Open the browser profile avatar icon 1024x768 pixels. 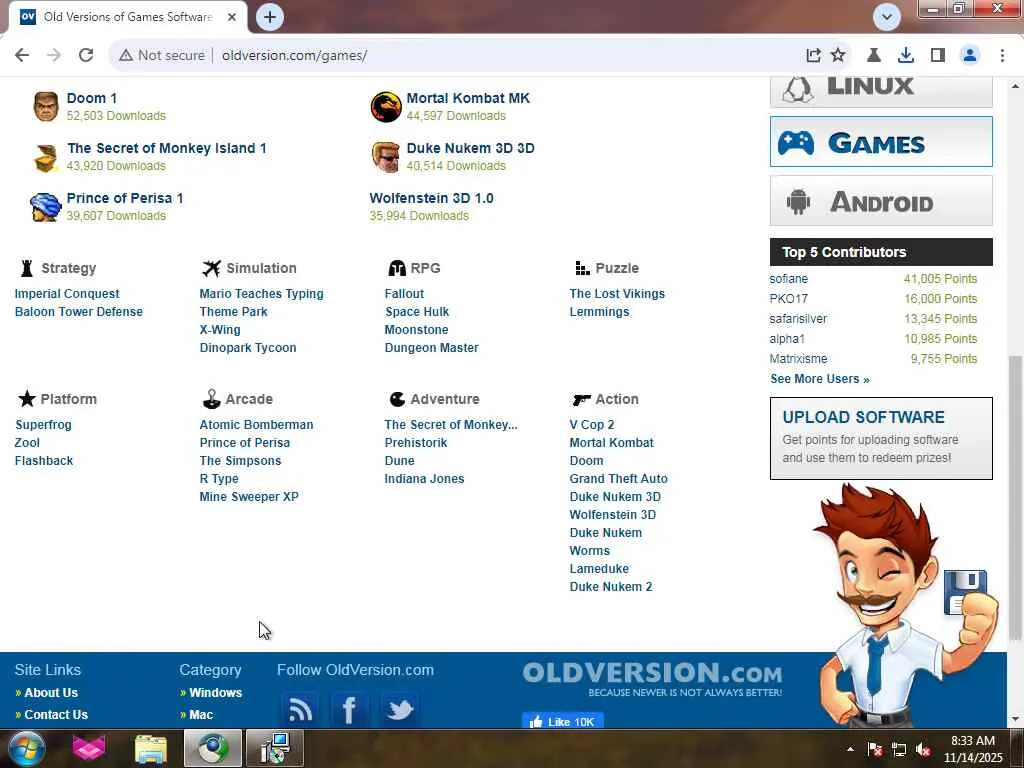pos(970,56)
